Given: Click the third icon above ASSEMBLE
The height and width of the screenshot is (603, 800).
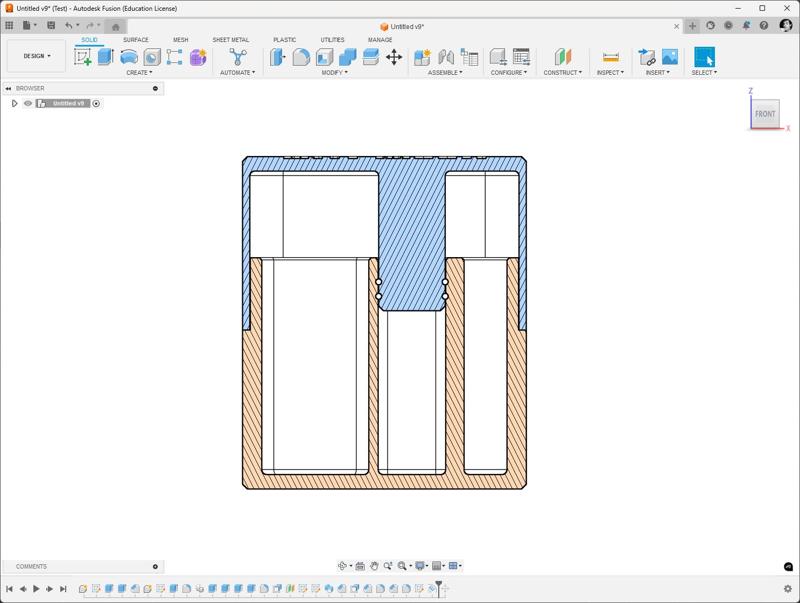Looking at the screenshot, I should (469, 57).
